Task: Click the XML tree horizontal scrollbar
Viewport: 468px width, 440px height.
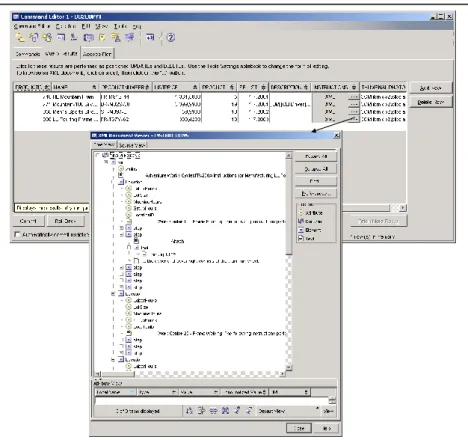Action: click(x=190, y=374)
